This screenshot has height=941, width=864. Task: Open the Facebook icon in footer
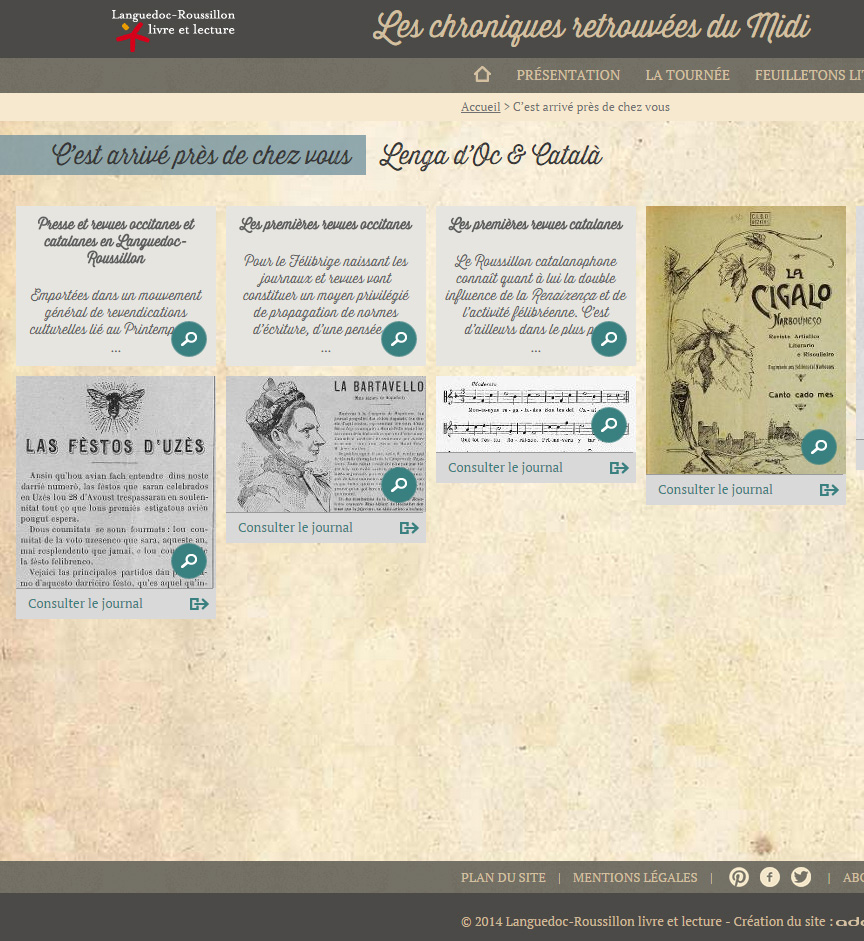[770, 877]
